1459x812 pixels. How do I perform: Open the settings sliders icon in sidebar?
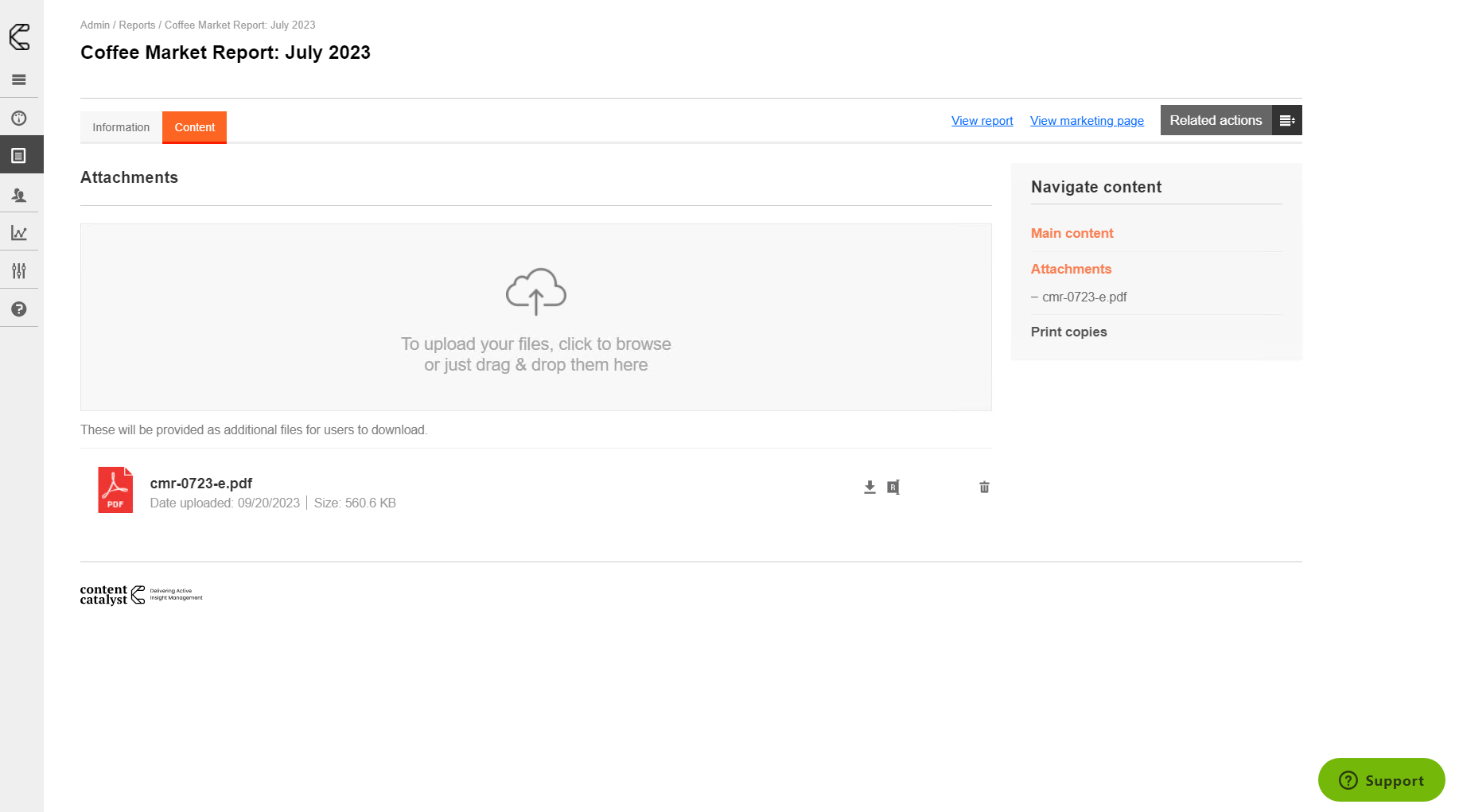coord(19,271)
